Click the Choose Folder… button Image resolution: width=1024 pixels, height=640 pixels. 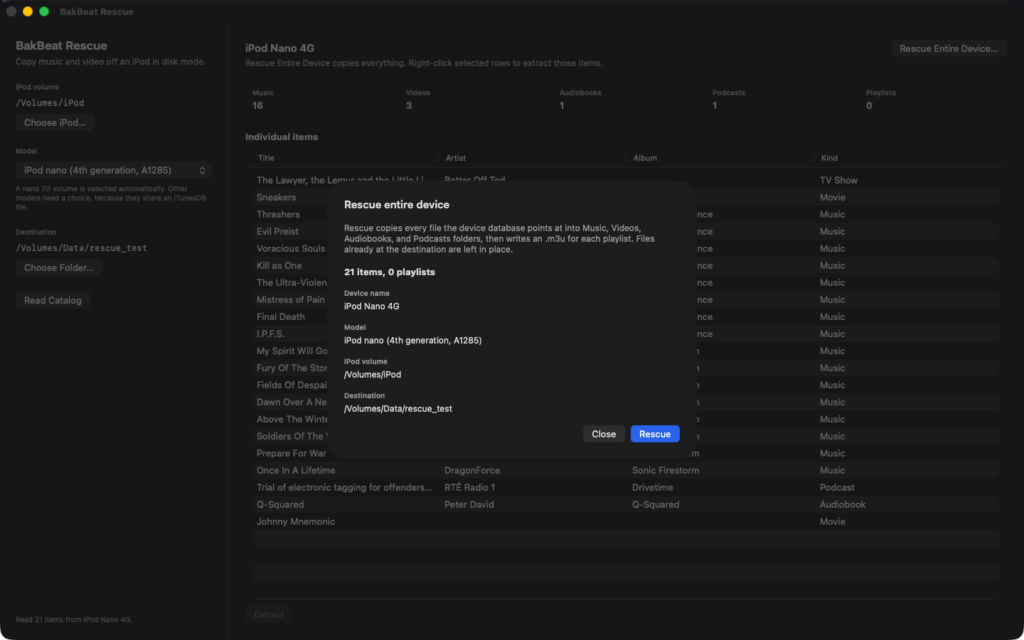click(x=59, y=268)
